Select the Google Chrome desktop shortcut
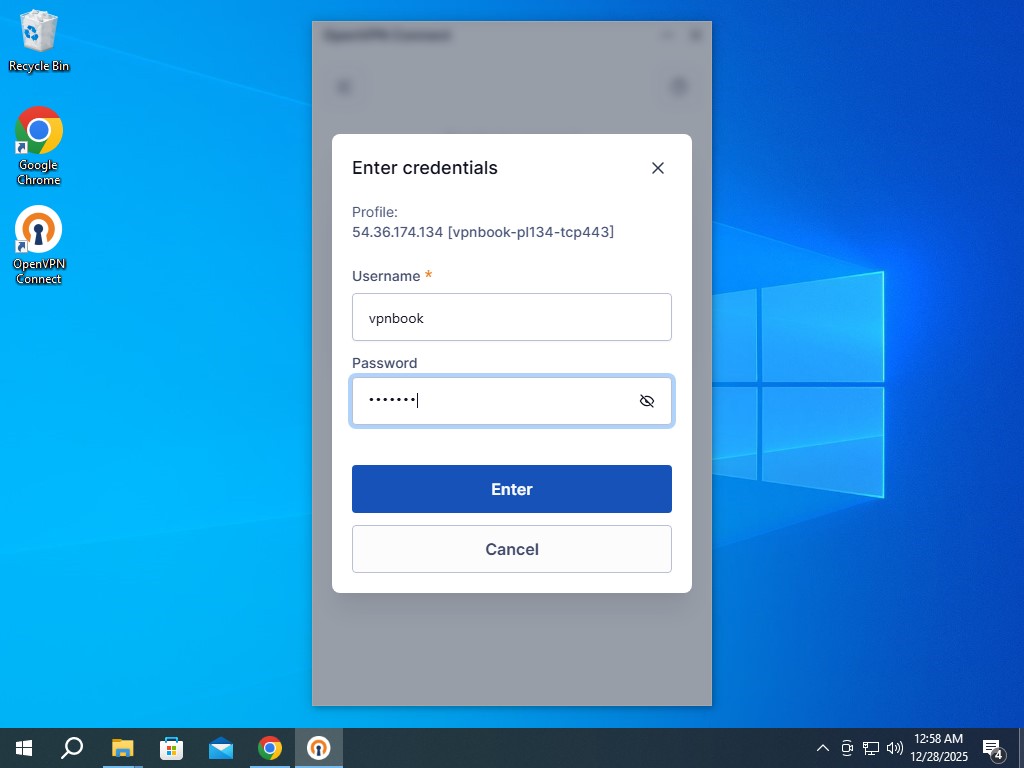Viewport: 1024px width, 768px height. coord(39,146)
